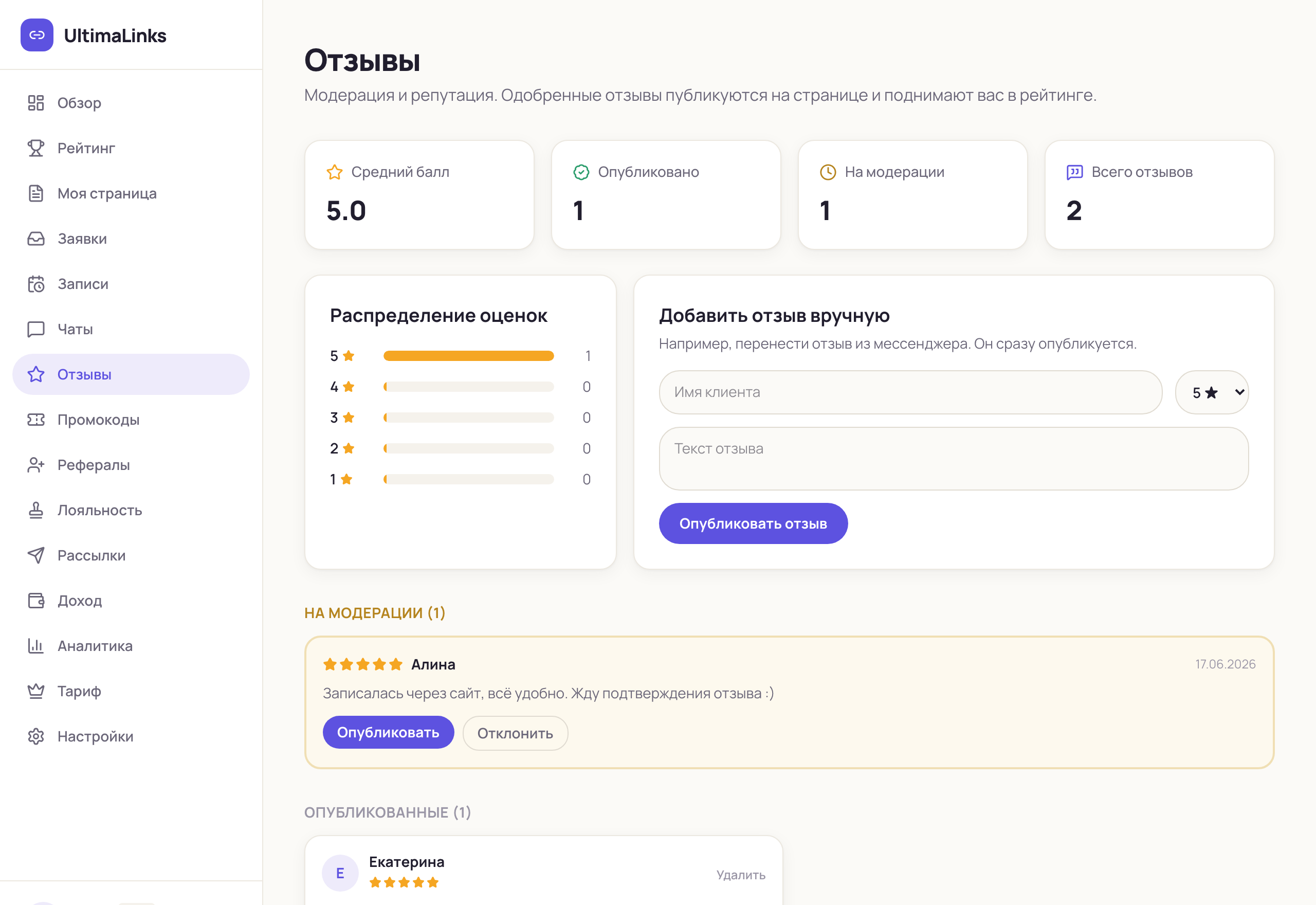Click Екатерина's five-star rating
This screenshot has width=1316, height=905.
coord(404,882)
